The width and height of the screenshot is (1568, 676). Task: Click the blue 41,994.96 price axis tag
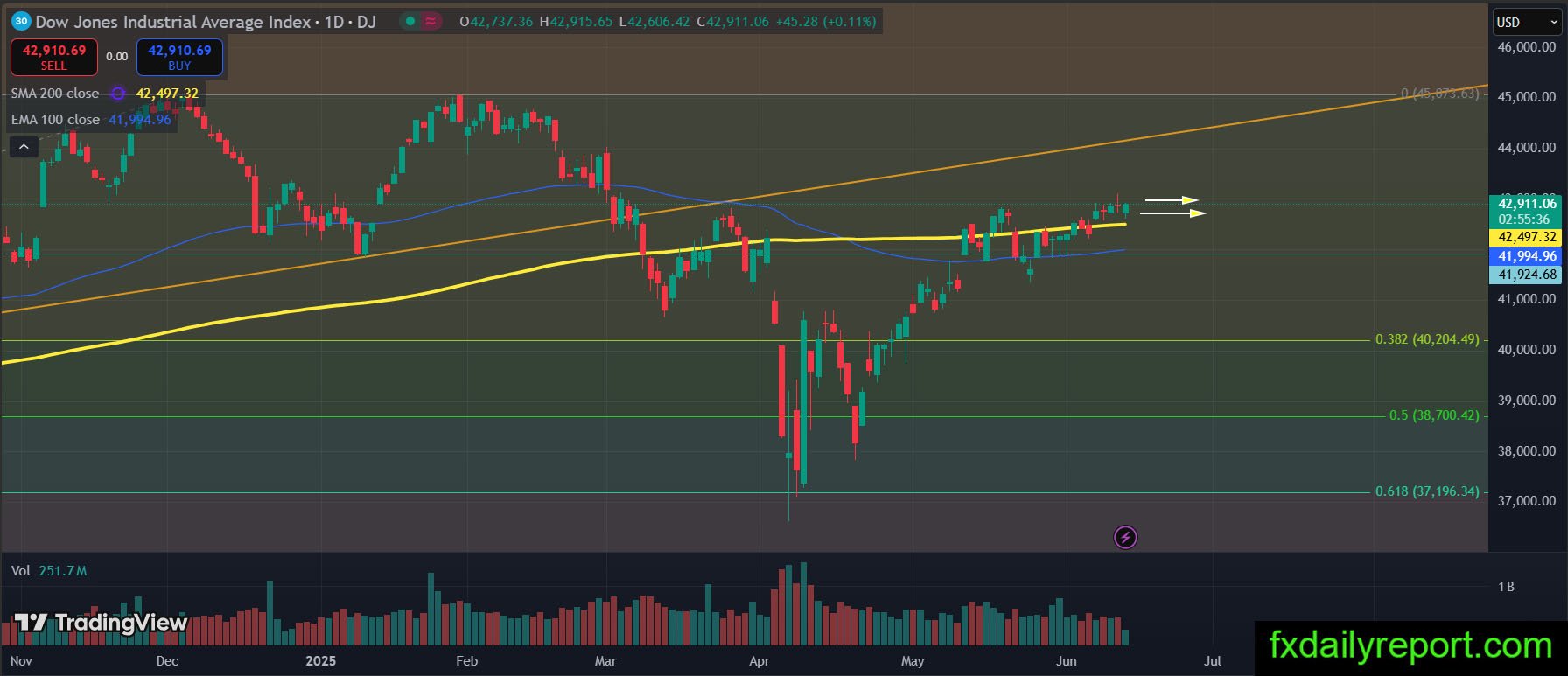[1527, 256]
